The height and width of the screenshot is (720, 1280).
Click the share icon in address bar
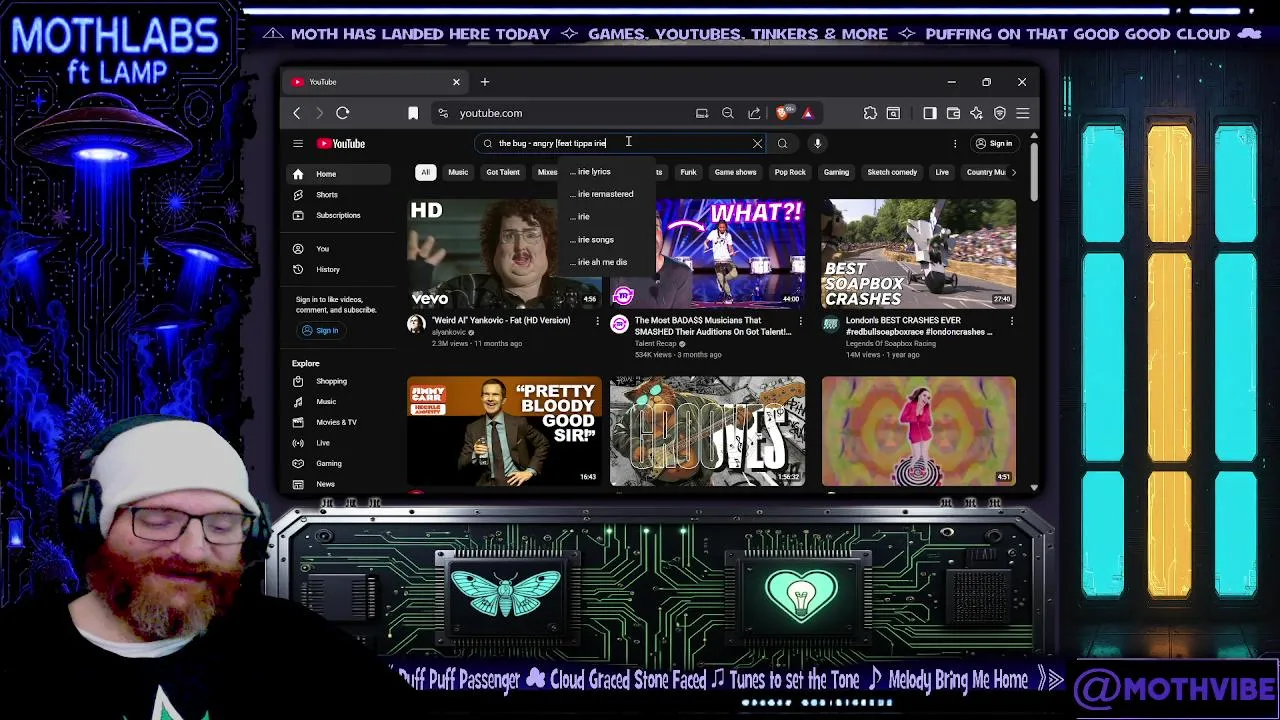coord(754,113)
